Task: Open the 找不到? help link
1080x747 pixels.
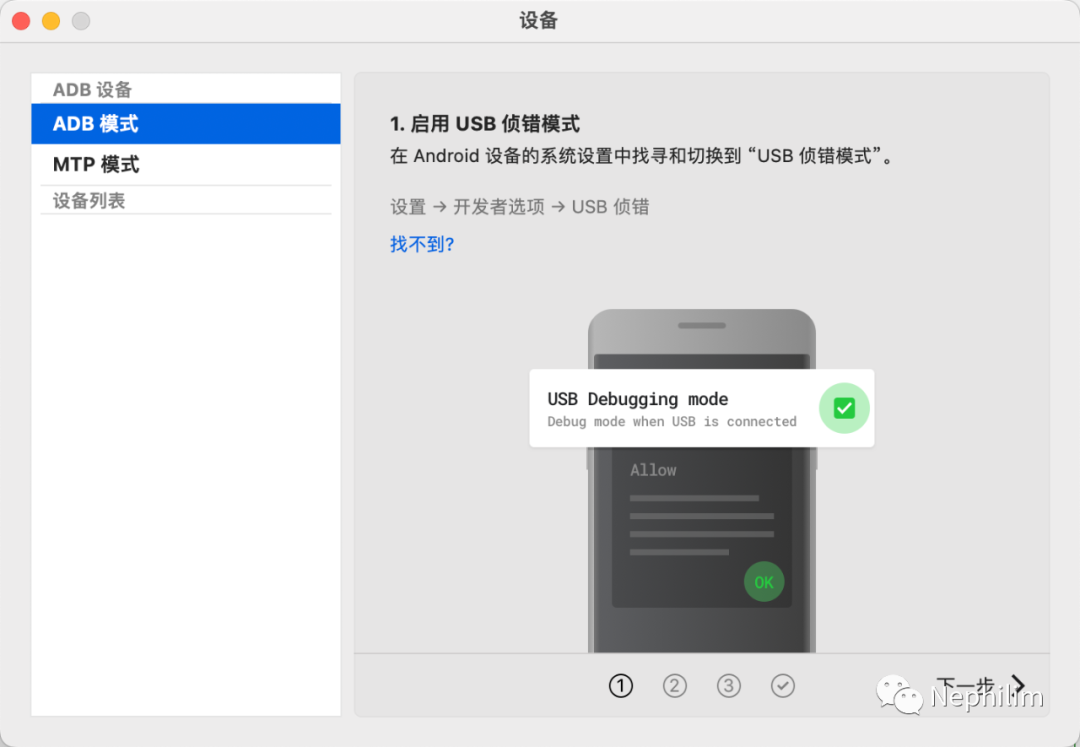Action: [x=421, y=242]
